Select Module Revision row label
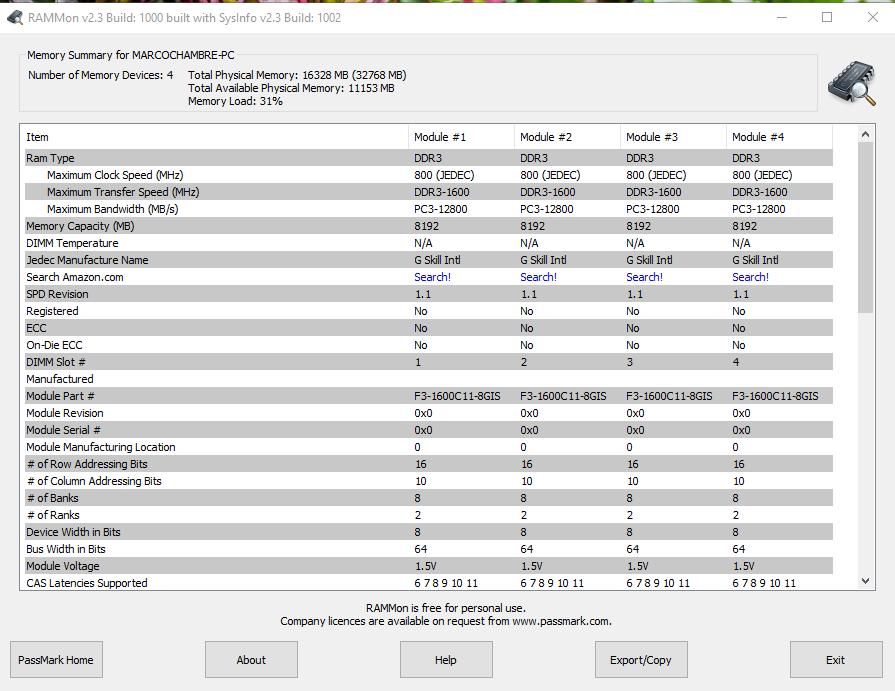Viewport: 895px width, 691px height. click(x=64, y=413)
